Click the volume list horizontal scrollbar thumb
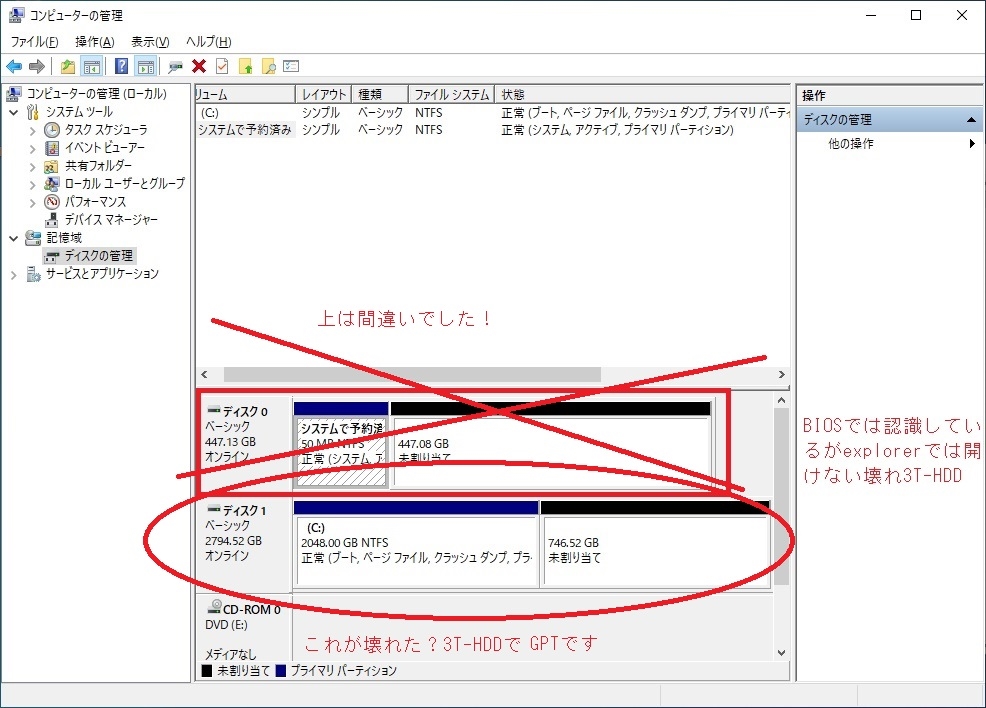986x708 pixels. (x=412, y=375)
